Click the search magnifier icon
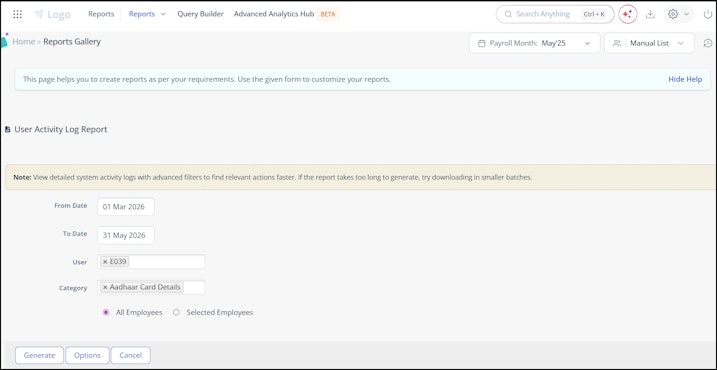This screenshot has width=717, height=370. point(508,14)
